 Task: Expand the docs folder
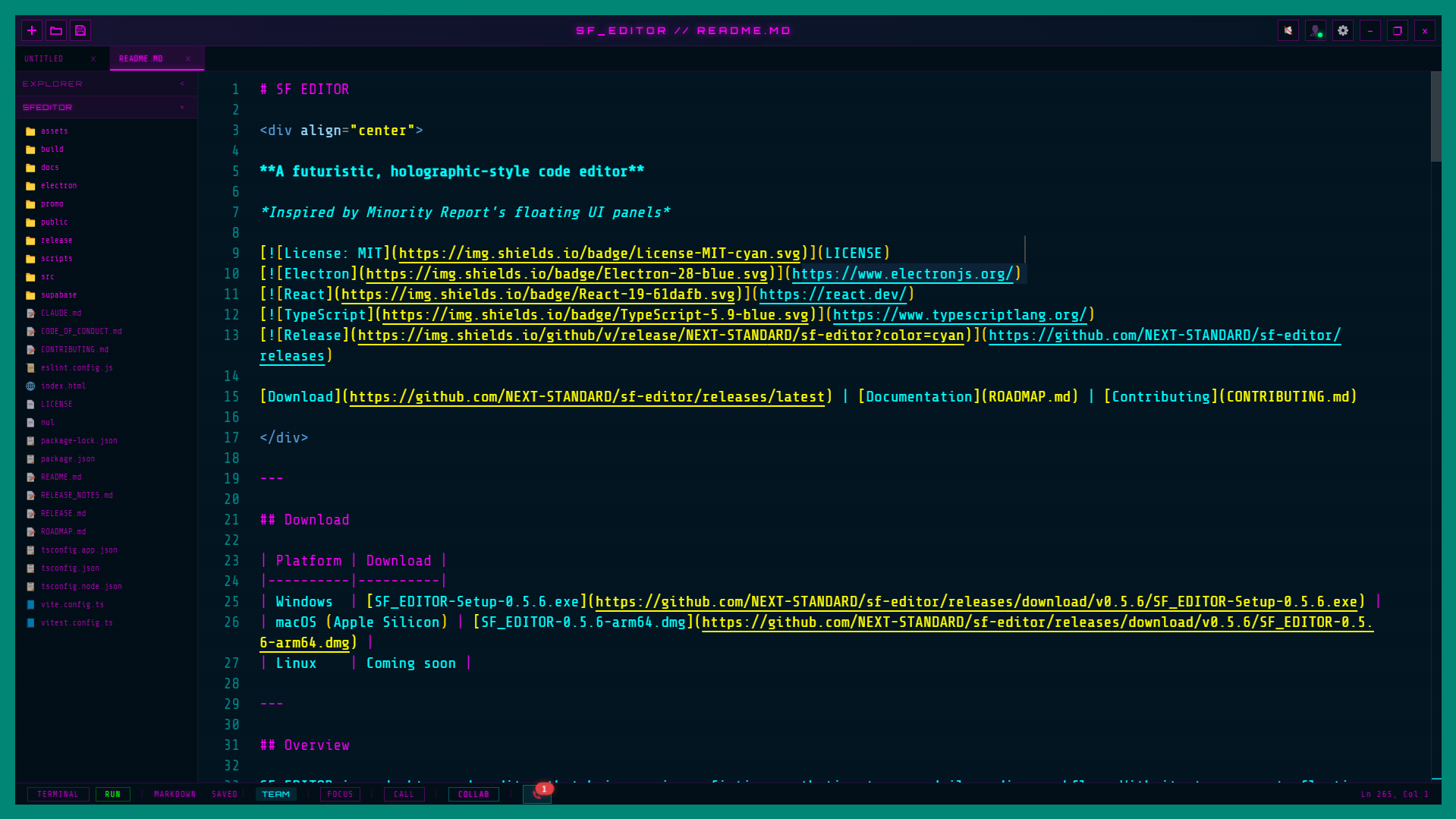[x=106, y=167]
